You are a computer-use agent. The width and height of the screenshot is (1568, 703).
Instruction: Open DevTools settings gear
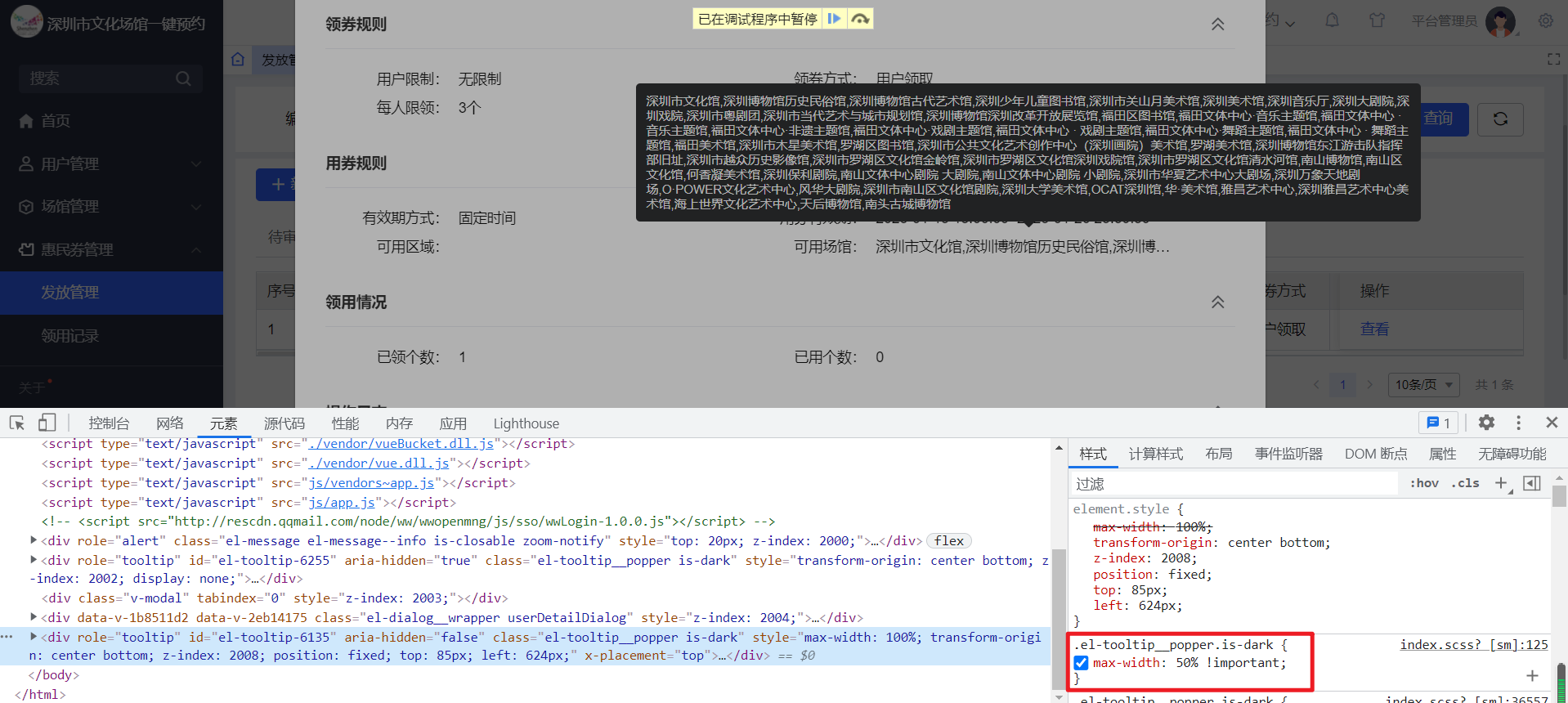[1486, 423]
